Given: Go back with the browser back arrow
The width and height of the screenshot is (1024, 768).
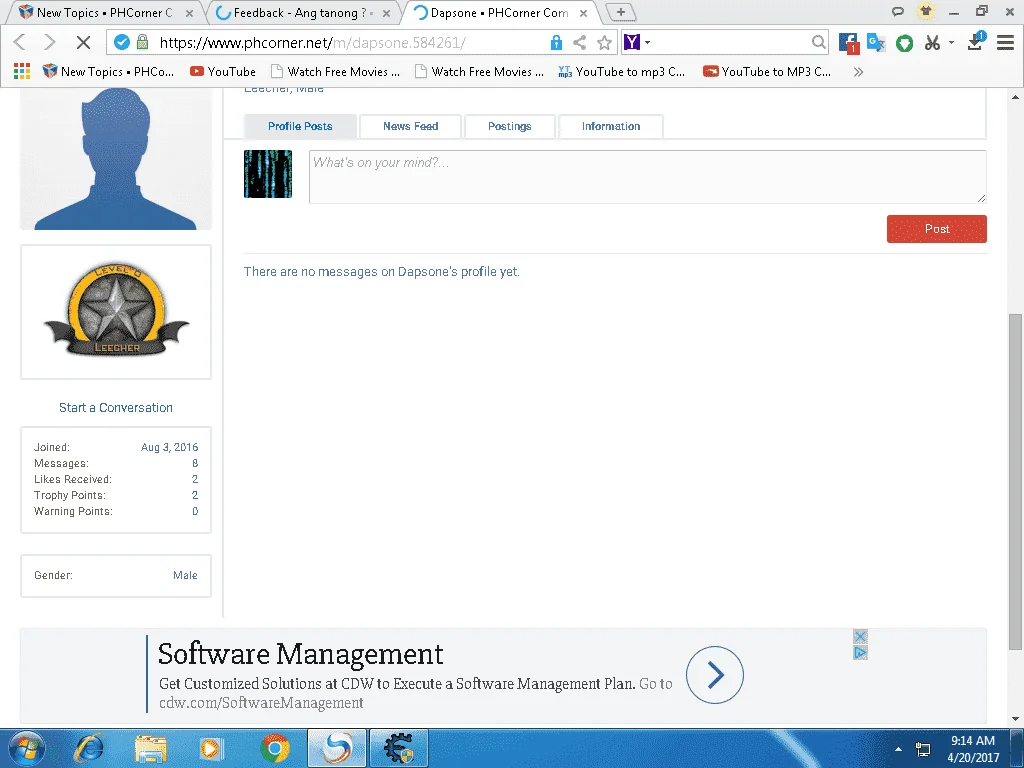Looking at the screenshot, I should click(x=20, y=42).
